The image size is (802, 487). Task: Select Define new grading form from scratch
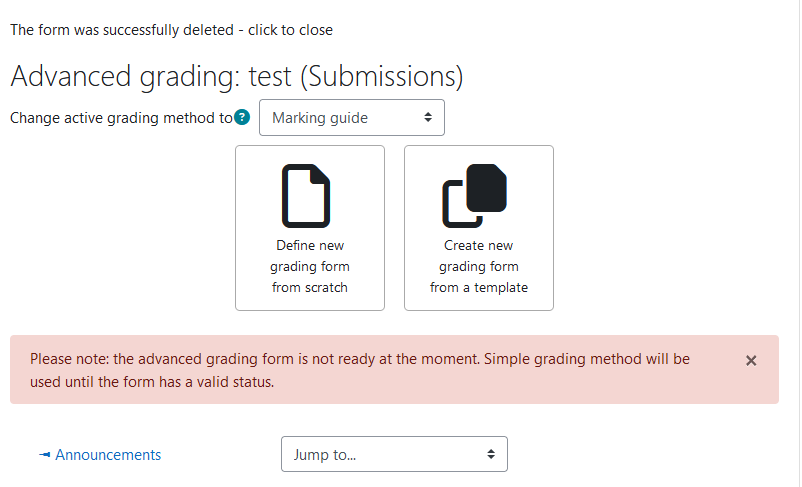(310, 228)
